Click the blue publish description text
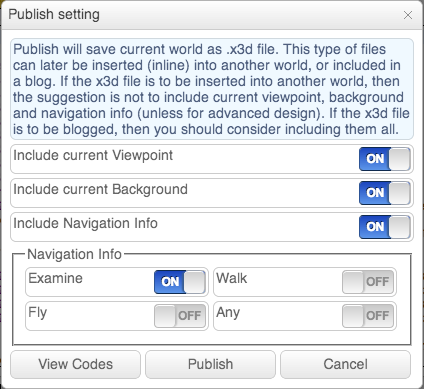Viewport: 424px width, 389px height. pos(212,89)
